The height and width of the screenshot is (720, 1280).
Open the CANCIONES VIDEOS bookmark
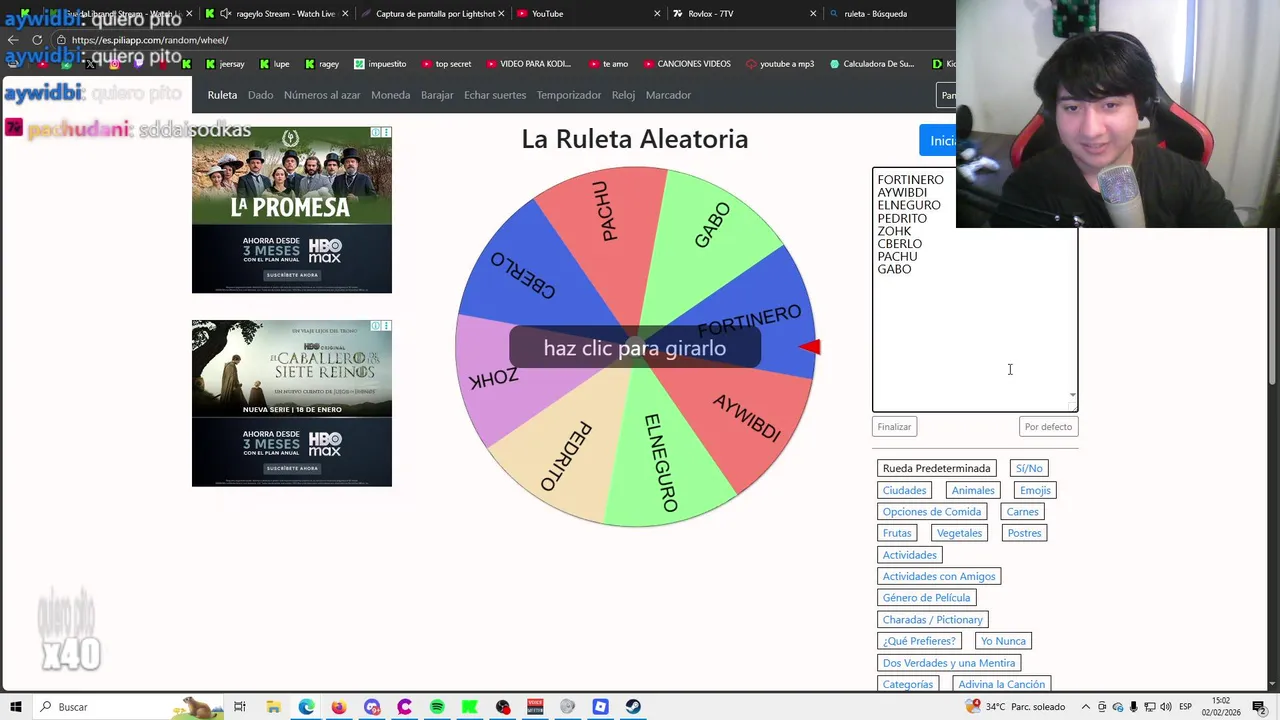(x=686, y=64)
